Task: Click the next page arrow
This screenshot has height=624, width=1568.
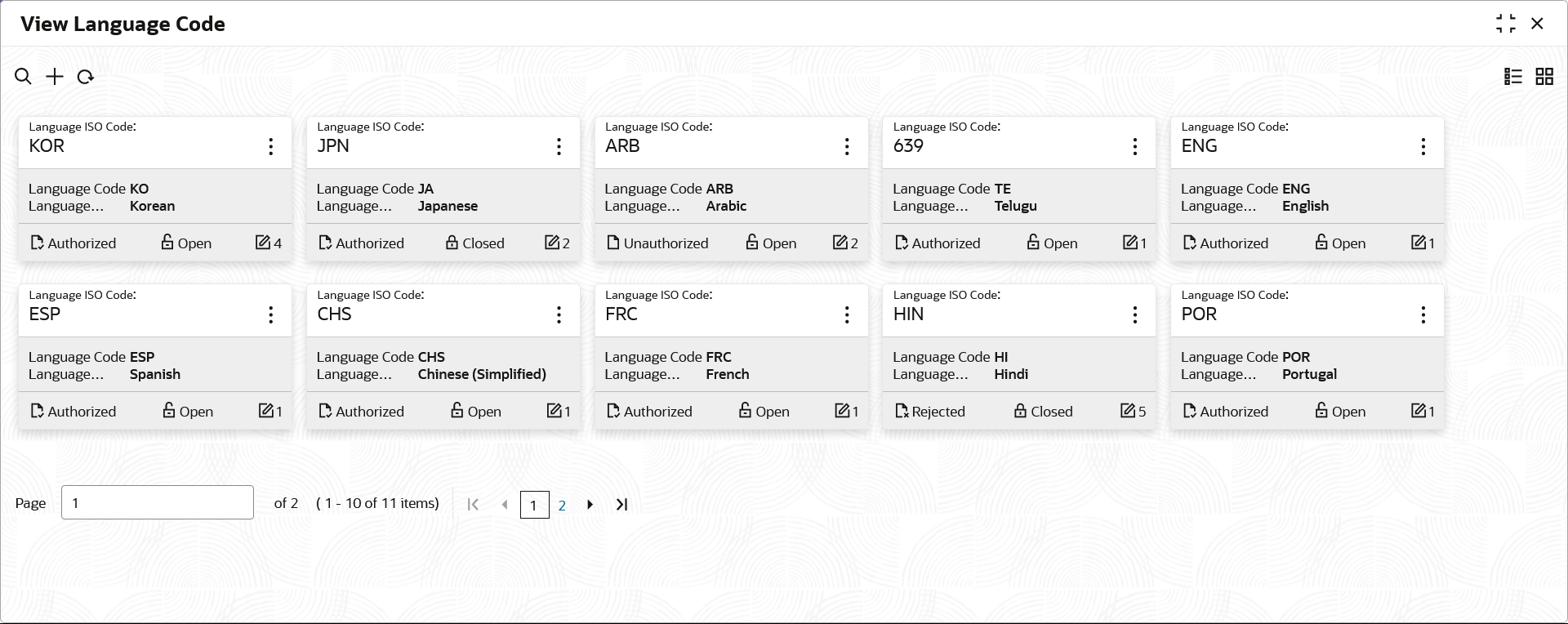Action: tap(590, 505)
